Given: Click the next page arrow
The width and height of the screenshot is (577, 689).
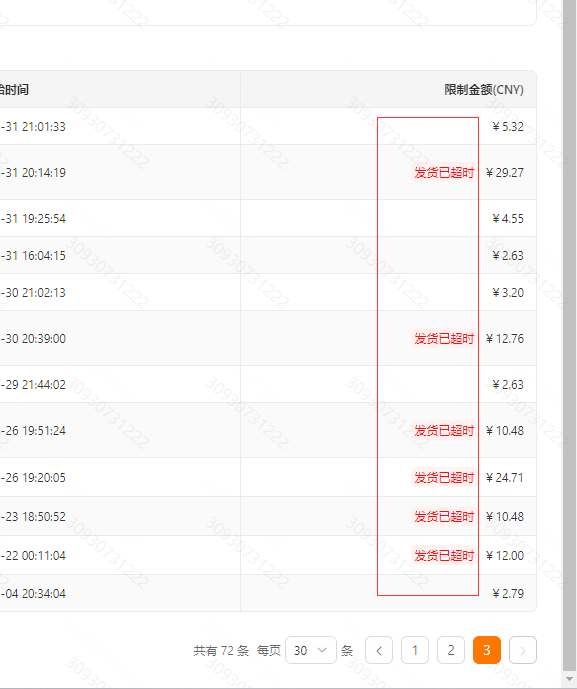Looking at the screenshot, I should 523,650.
